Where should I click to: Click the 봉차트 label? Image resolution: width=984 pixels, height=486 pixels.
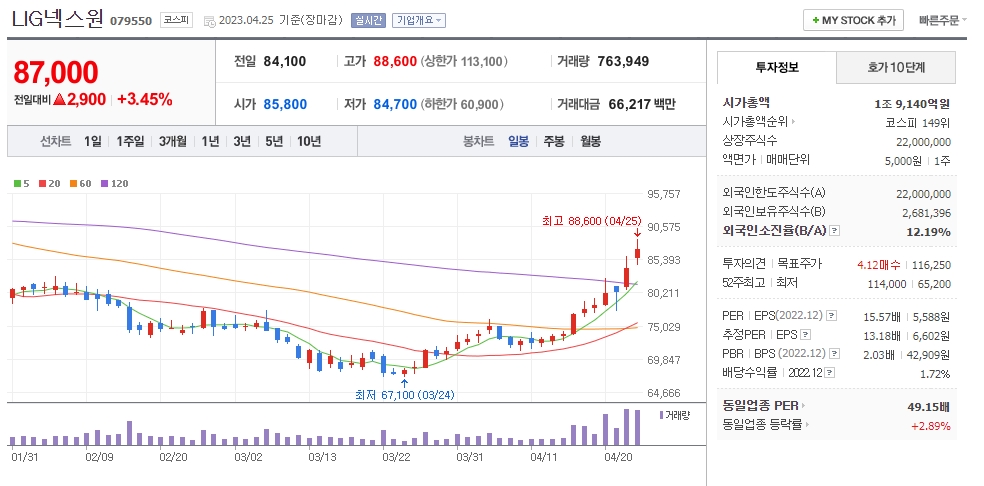coord(478,141)
